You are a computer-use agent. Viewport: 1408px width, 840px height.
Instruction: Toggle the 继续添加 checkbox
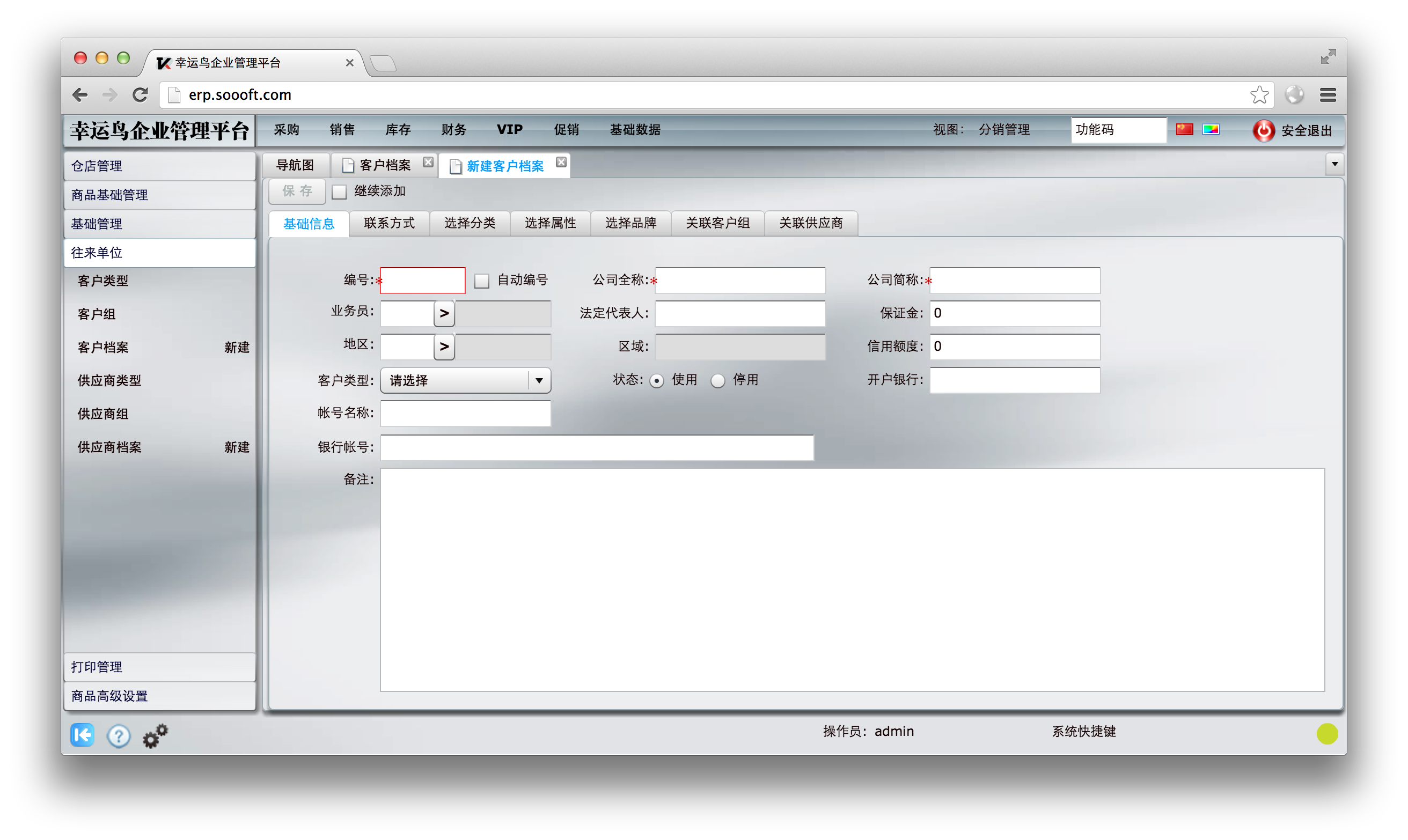click(339, 192)
